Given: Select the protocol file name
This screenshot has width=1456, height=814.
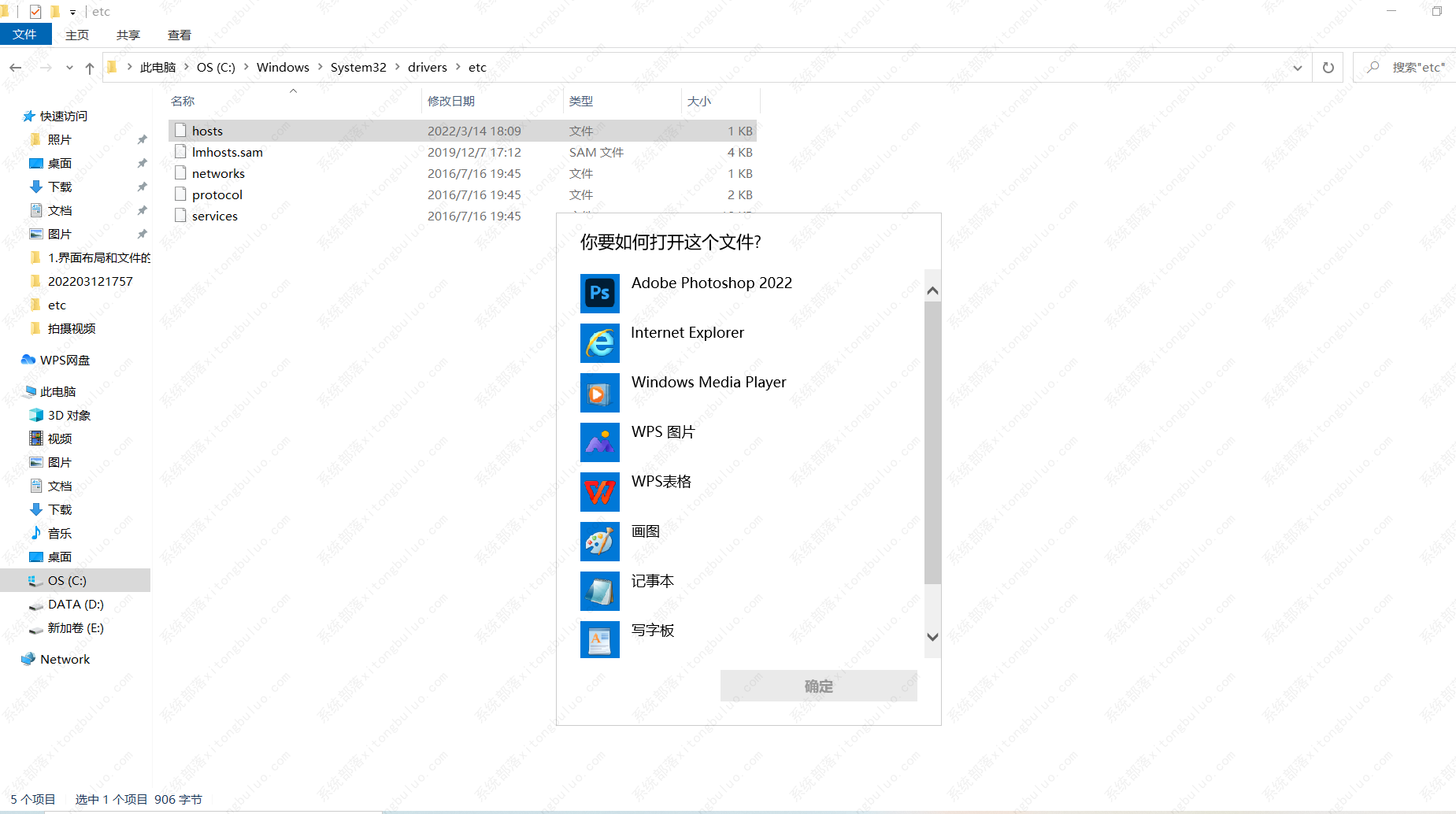Looking at the screenshot, I should click(217, 194).
